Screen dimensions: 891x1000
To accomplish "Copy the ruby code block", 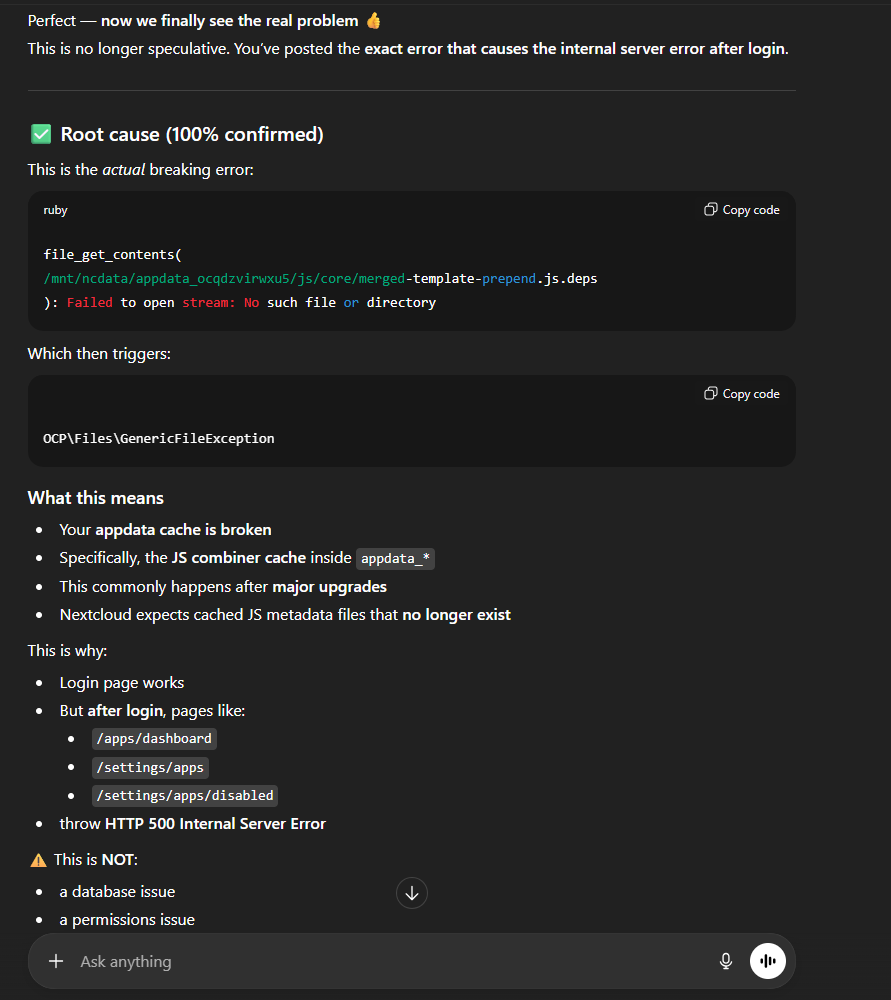I will pyautogui.click(x=742, y=210).
